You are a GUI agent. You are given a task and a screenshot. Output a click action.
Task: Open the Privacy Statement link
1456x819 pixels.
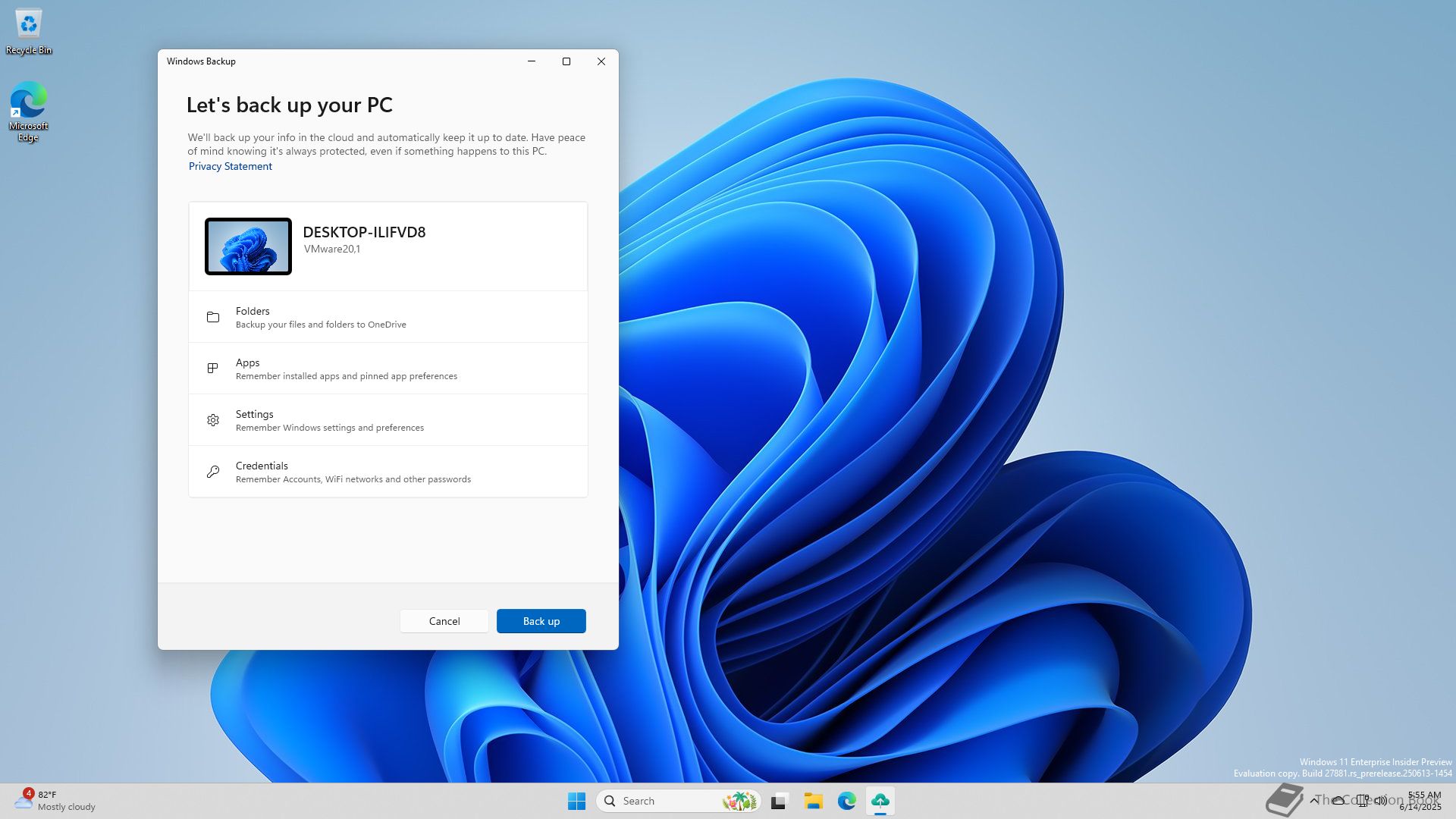pos(230,166)
